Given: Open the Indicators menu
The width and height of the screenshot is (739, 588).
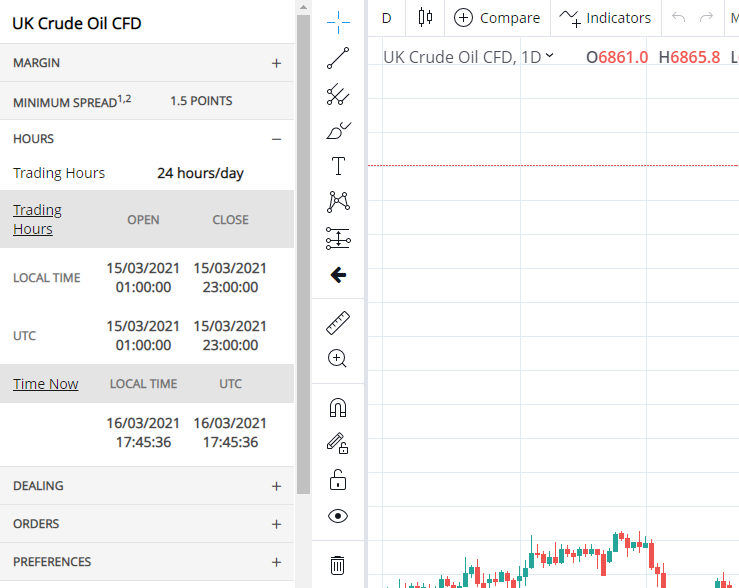Looking at the screenshot, I should pyautogui.click(x=605, y=18).
